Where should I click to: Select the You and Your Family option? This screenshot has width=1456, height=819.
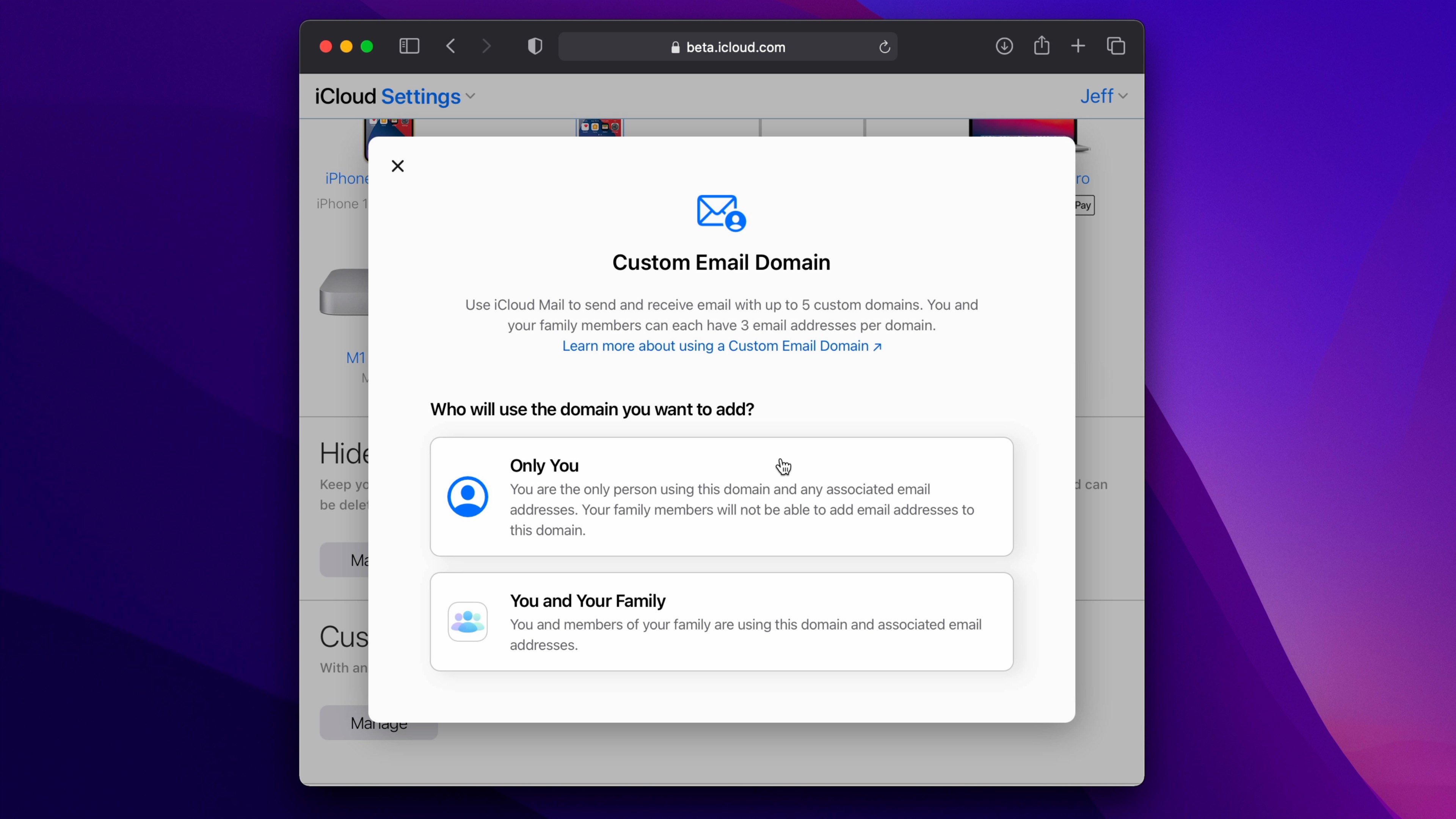[721, 622]
